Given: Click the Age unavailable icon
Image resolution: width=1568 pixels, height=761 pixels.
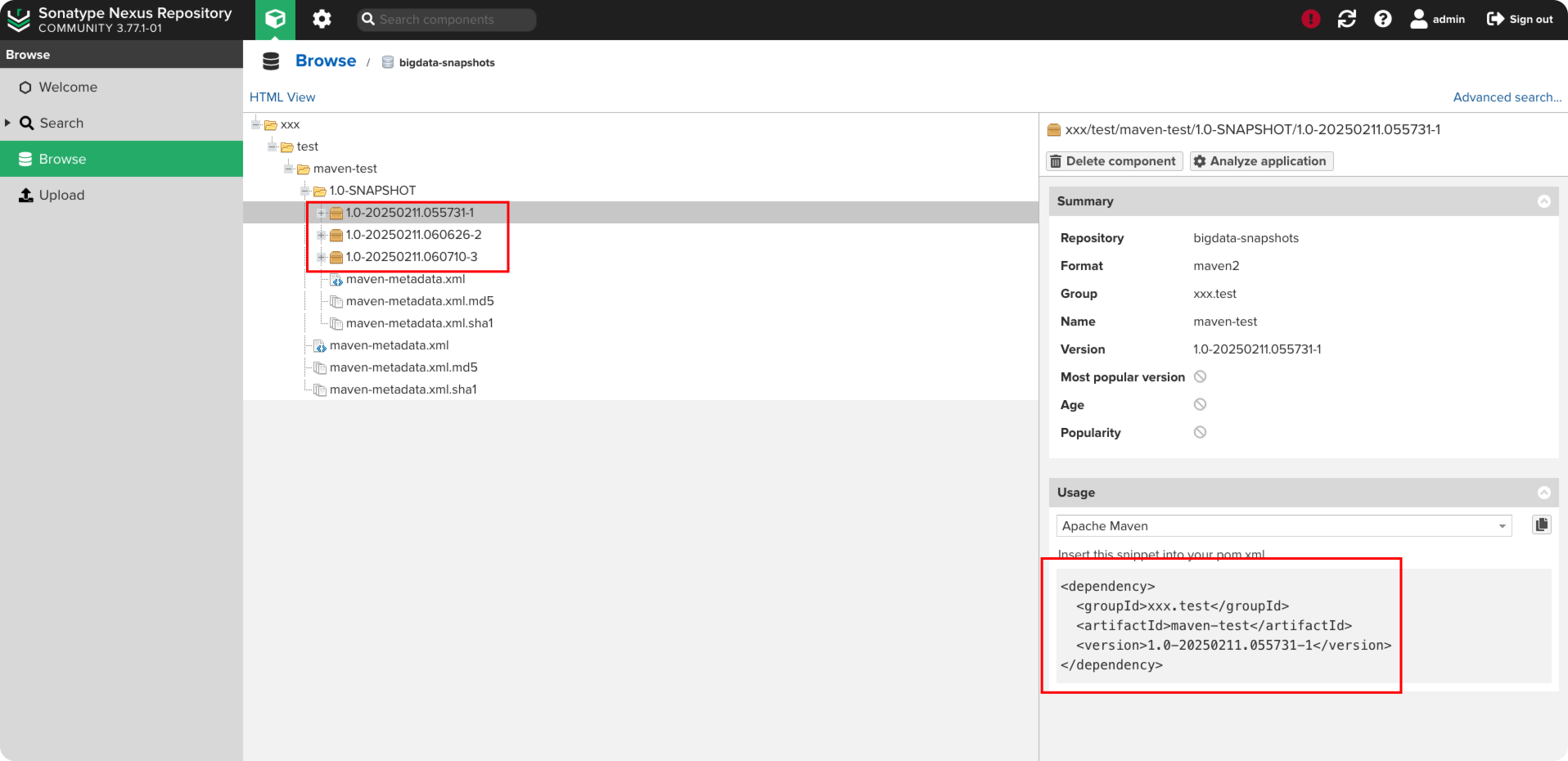Looking at the screenshot, I should 1200,404.
